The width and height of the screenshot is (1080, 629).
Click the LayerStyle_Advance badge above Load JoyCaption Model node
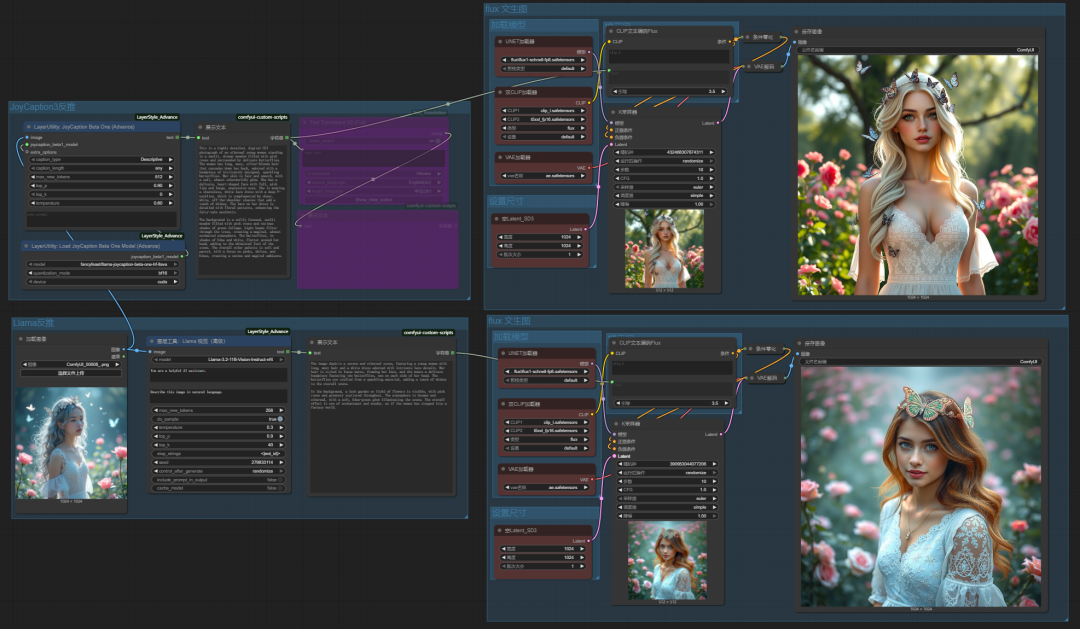pyautogui.click(x=162, y=236)
